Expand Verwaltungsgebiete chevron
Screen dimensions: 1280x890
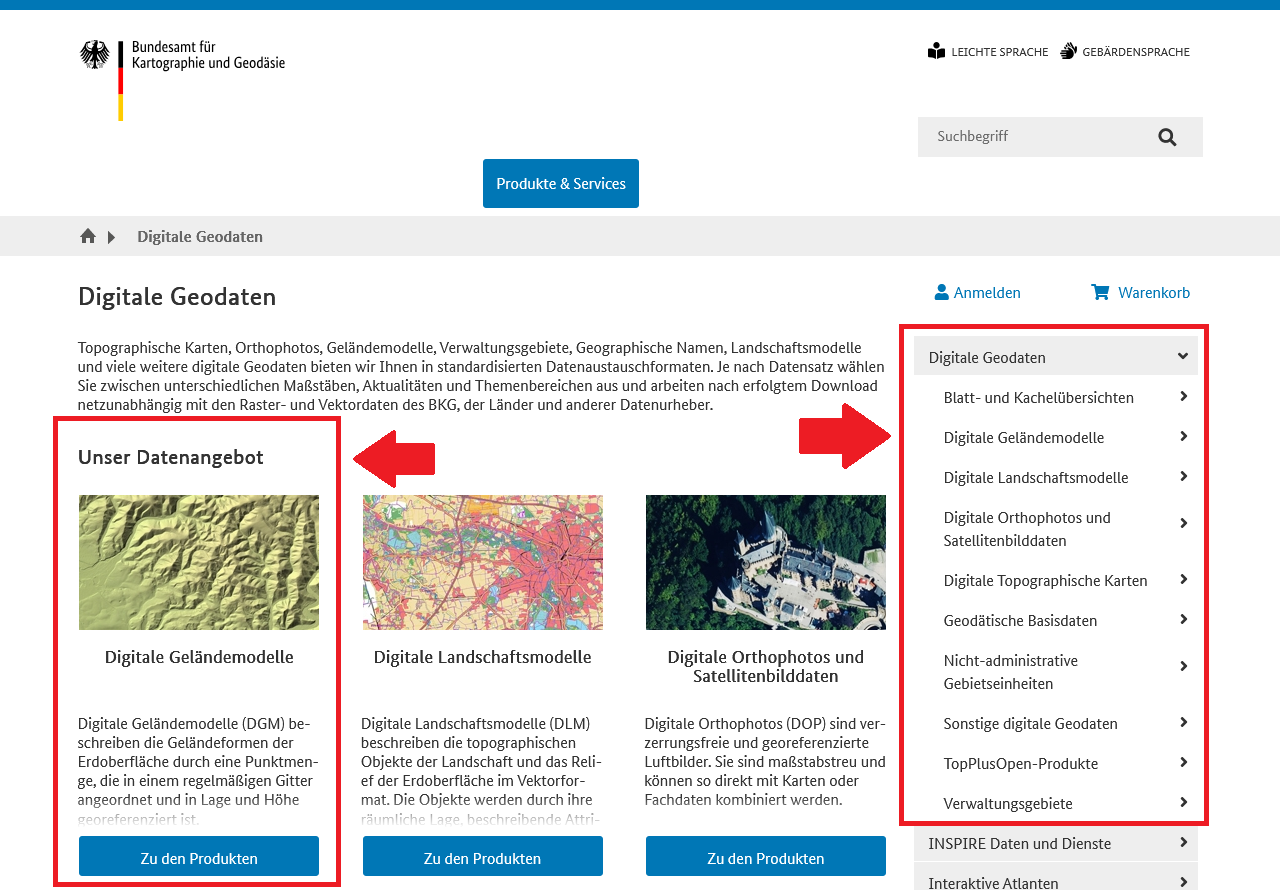click(x=1183, y=802)
